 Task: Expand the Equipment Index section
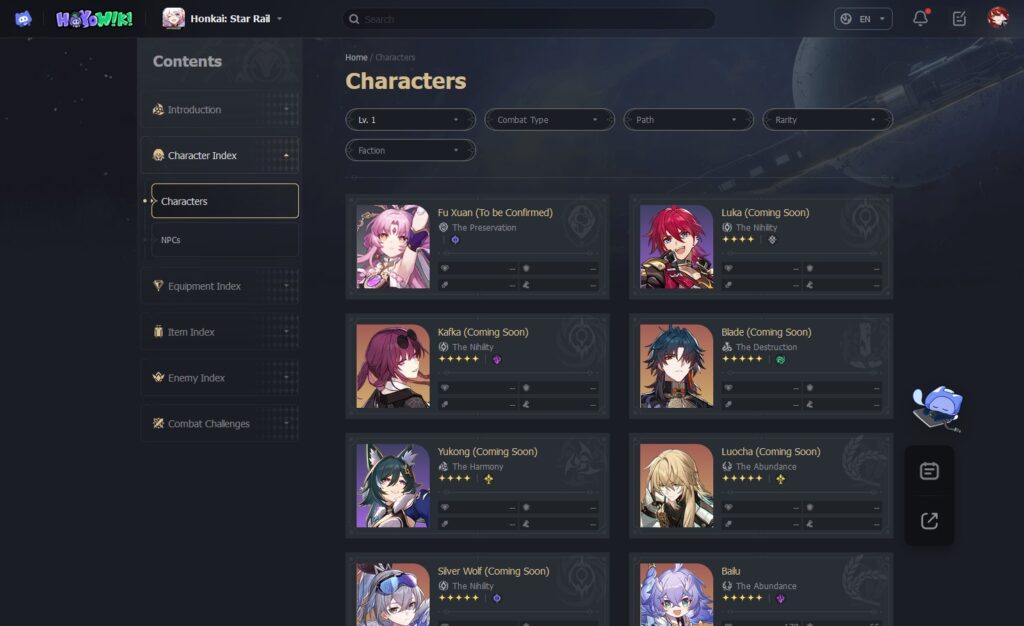[220, 286]
